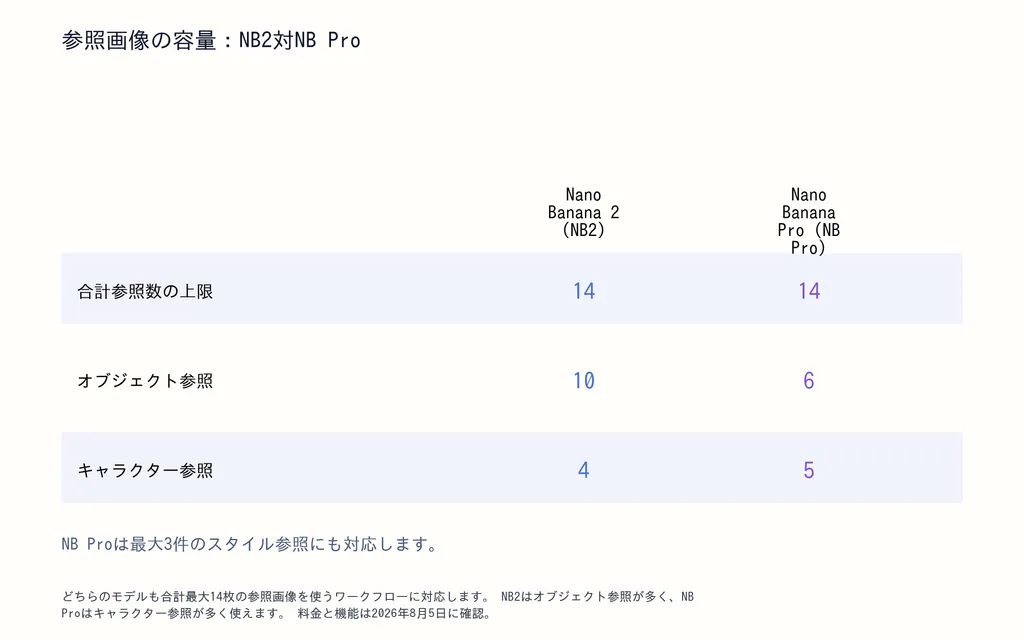Select NB Pro value 5 in キャラクター参照 row

pos(808,470)
